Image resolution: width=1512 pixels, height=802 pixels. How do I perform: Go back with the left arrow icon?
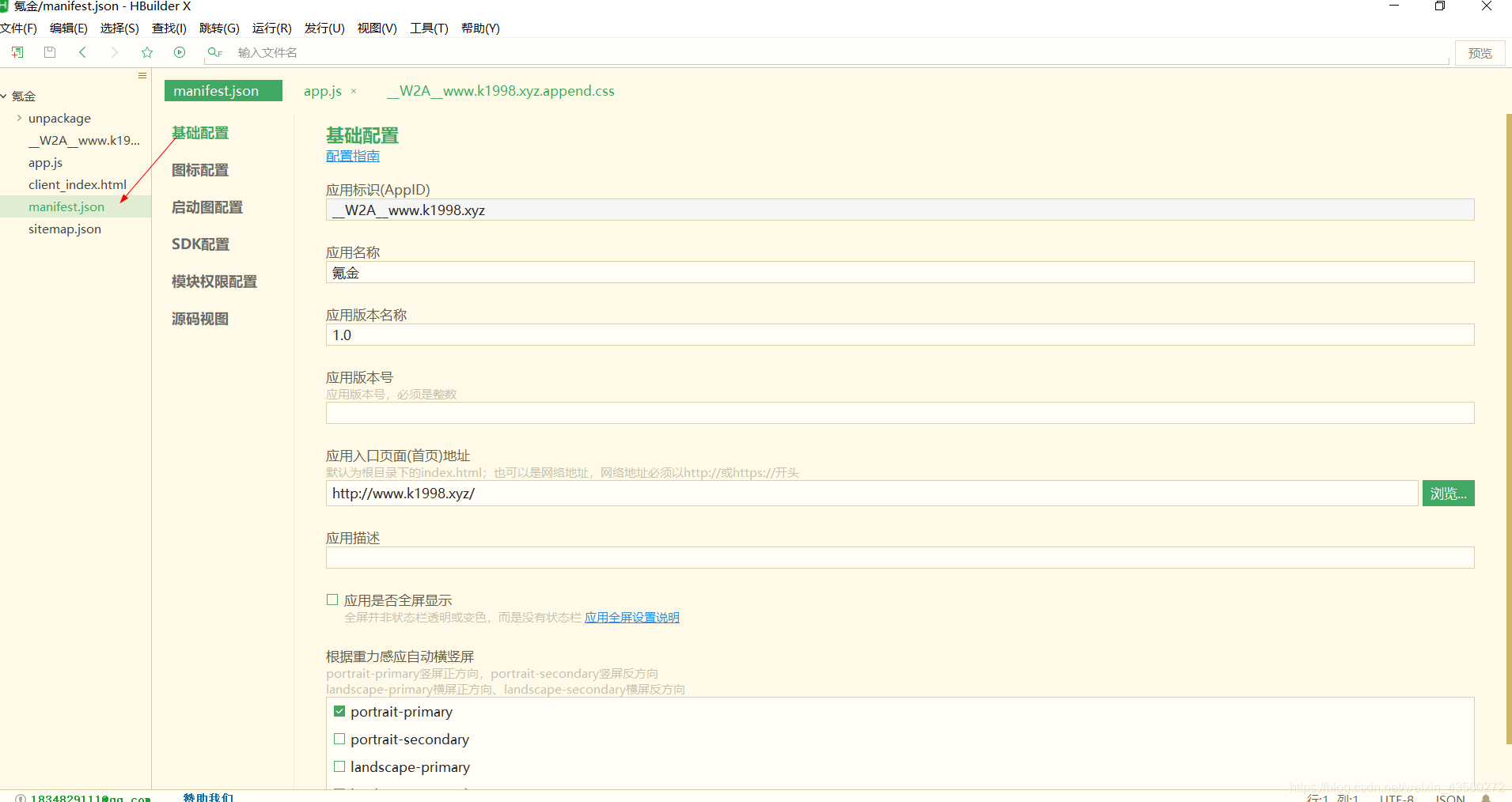[x=82, y=52]
